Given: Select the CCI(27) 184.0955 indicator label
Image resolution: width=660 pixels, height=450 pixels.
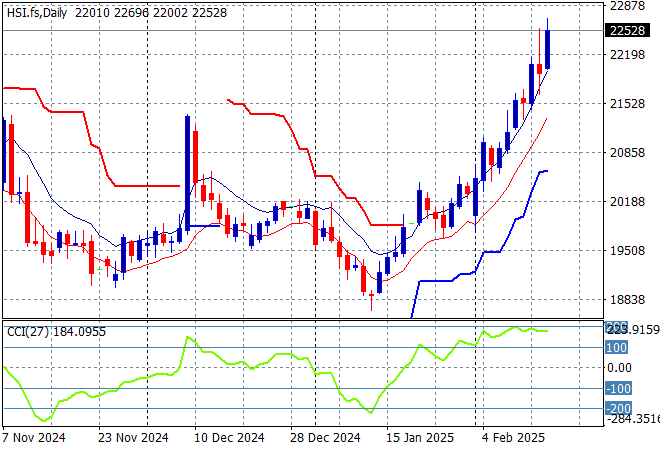Looking at the screenshot, I should click(x=56, y=332).
